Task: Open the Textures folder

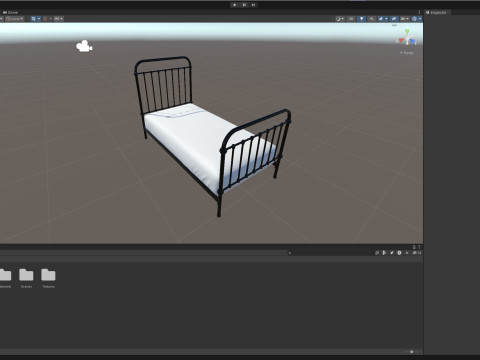Action: pos(48,278)
